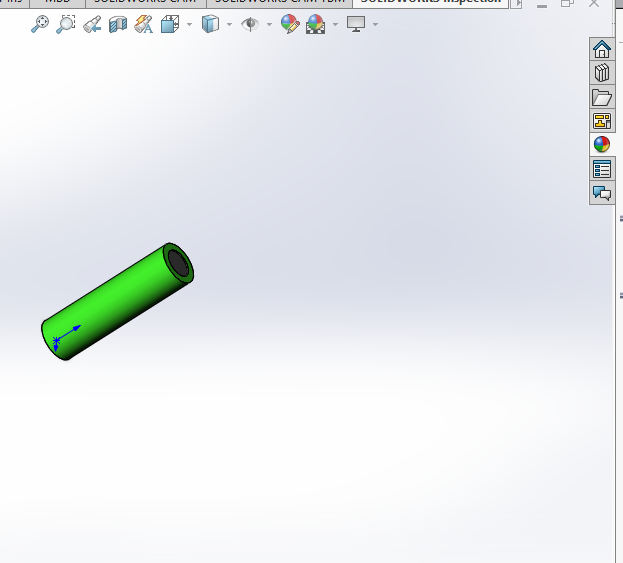Viewport: 623px width, 563px height.
Task: Open the Dynamic Annotation Views tool
Action: click(144, 24)
